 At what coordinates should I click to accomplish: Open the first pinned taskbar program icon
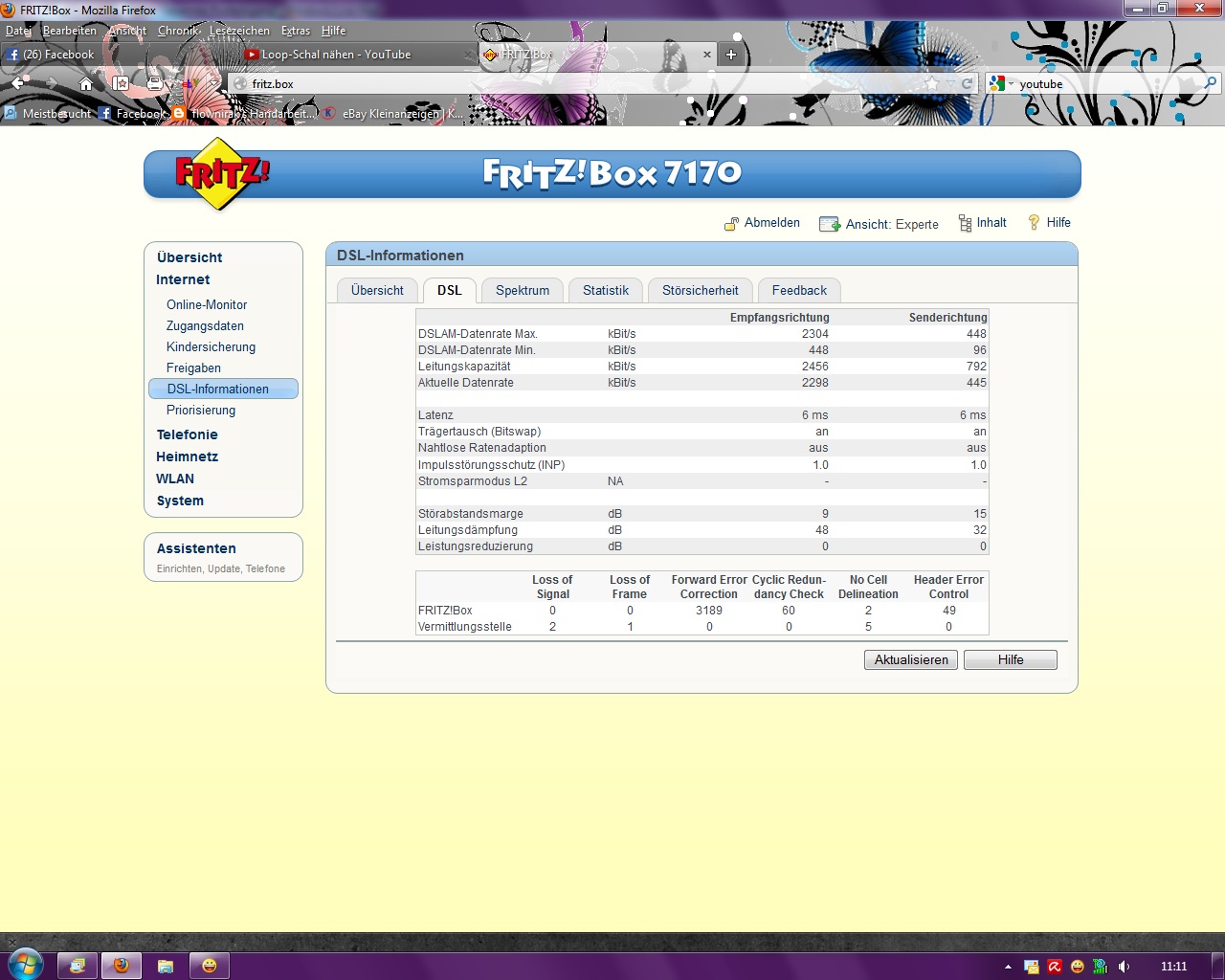coord(78,966)
